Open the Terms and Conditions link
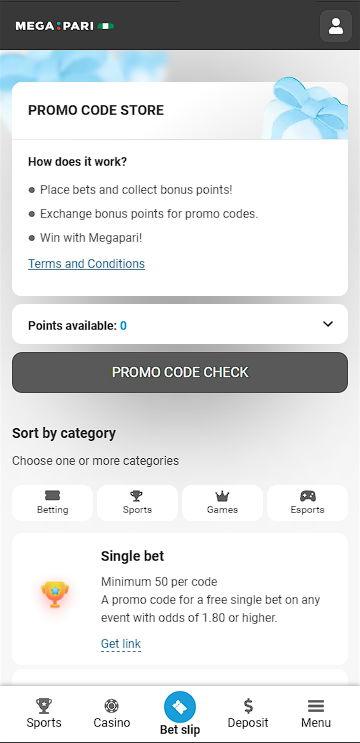This screenshot has width=360, height=743. tap(87, 263)
